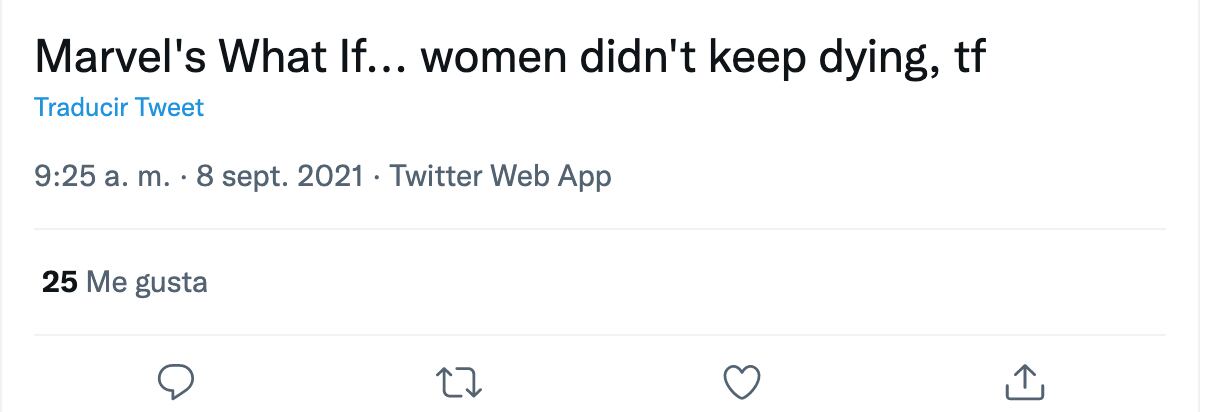Click "tf" at the tweet's end
Screen dimensions: 1210x412
tap(968, 58)
